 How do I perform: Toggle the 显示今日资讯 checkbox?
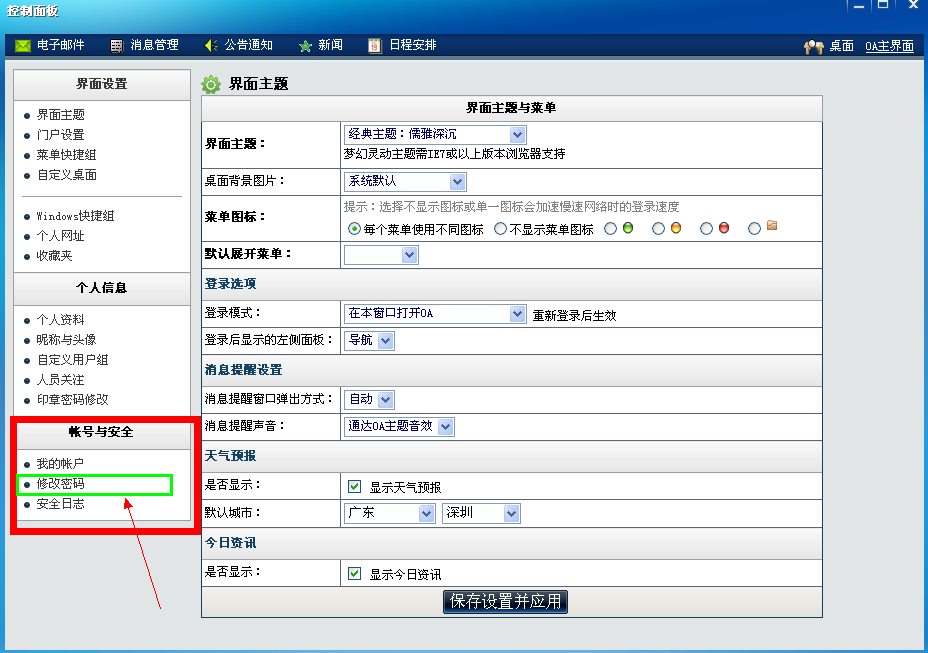click(354, 574)
